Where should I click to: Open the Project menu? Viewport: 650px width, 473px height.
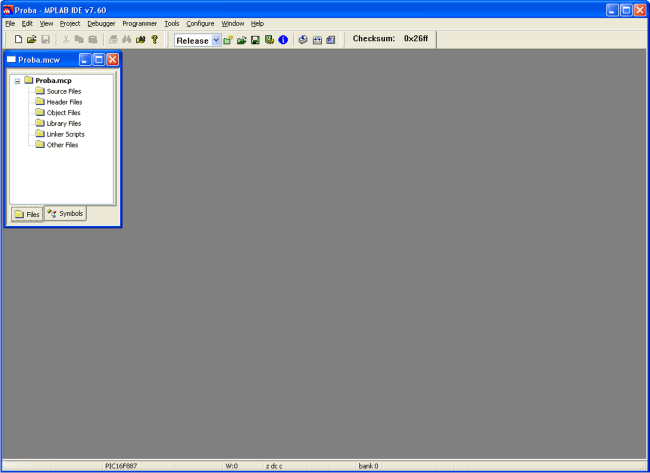coord(70,24)
